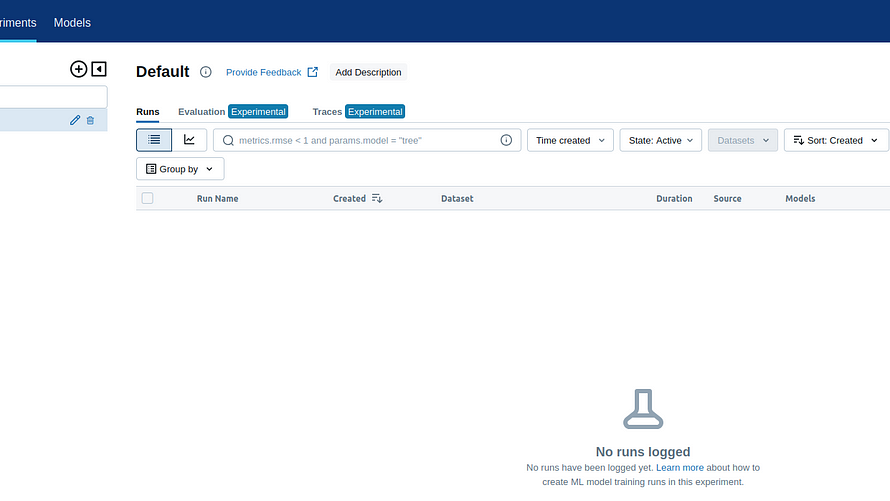Open the Time created dropdown
Image resolution: width=890 pixels, height=501 pixels.
(570, 140)
